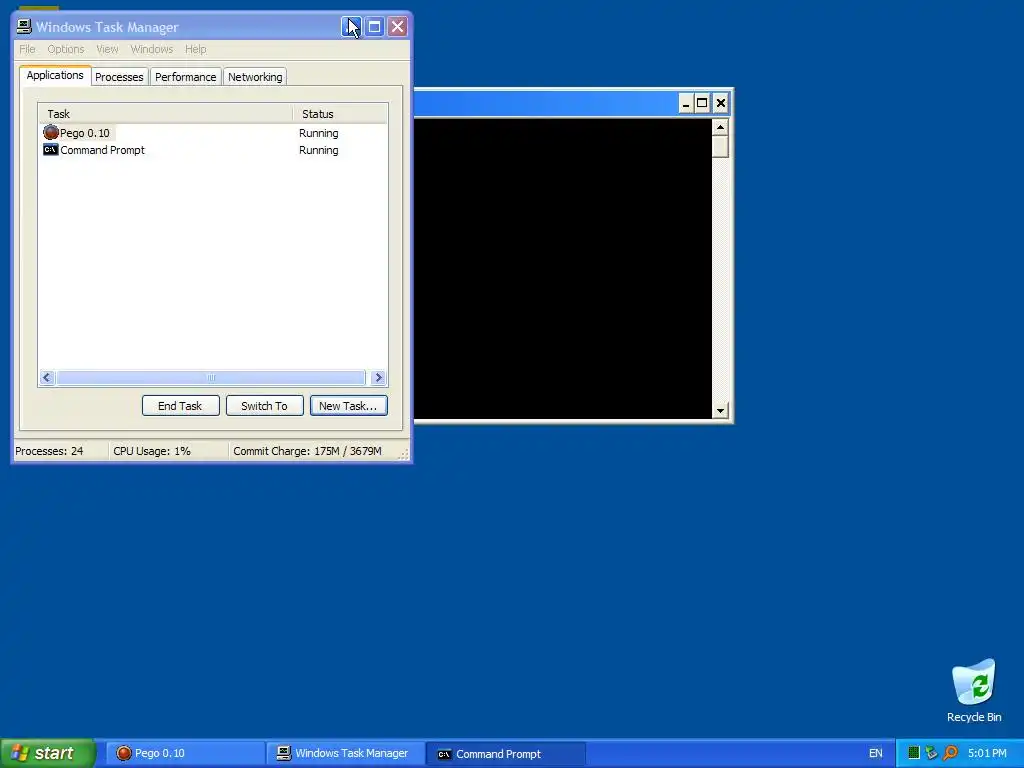Click Command Prompt scrollbar down arrow
The width and height of the screenshot is (1024, 768).
[720, 411]
